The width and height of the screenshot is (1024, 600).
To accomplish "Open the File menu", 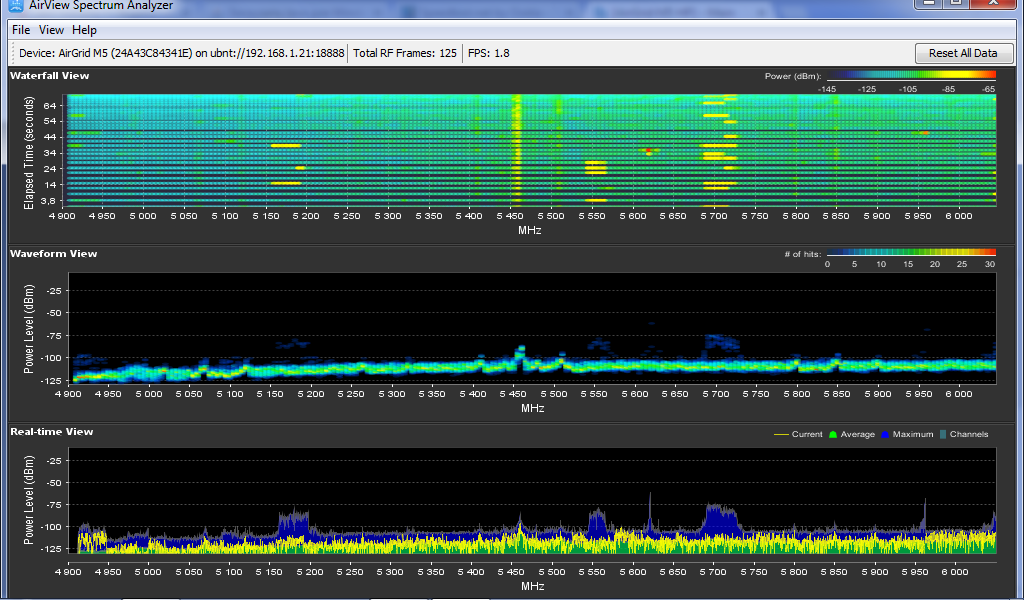I will coord(21,30).
